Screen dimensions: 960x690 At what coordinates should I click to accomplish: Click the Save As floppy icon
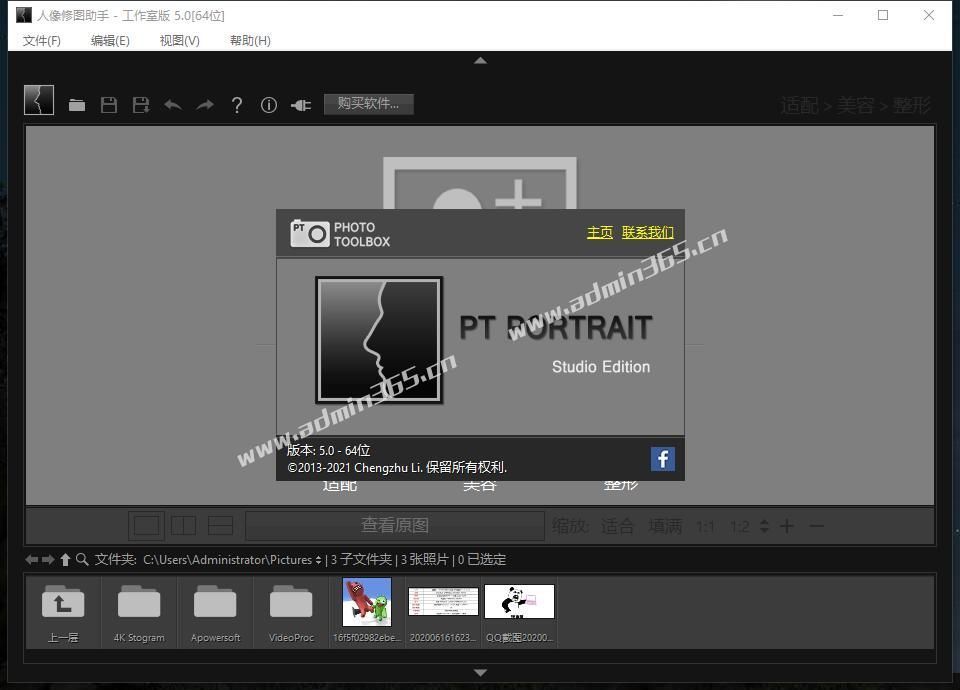141,105
